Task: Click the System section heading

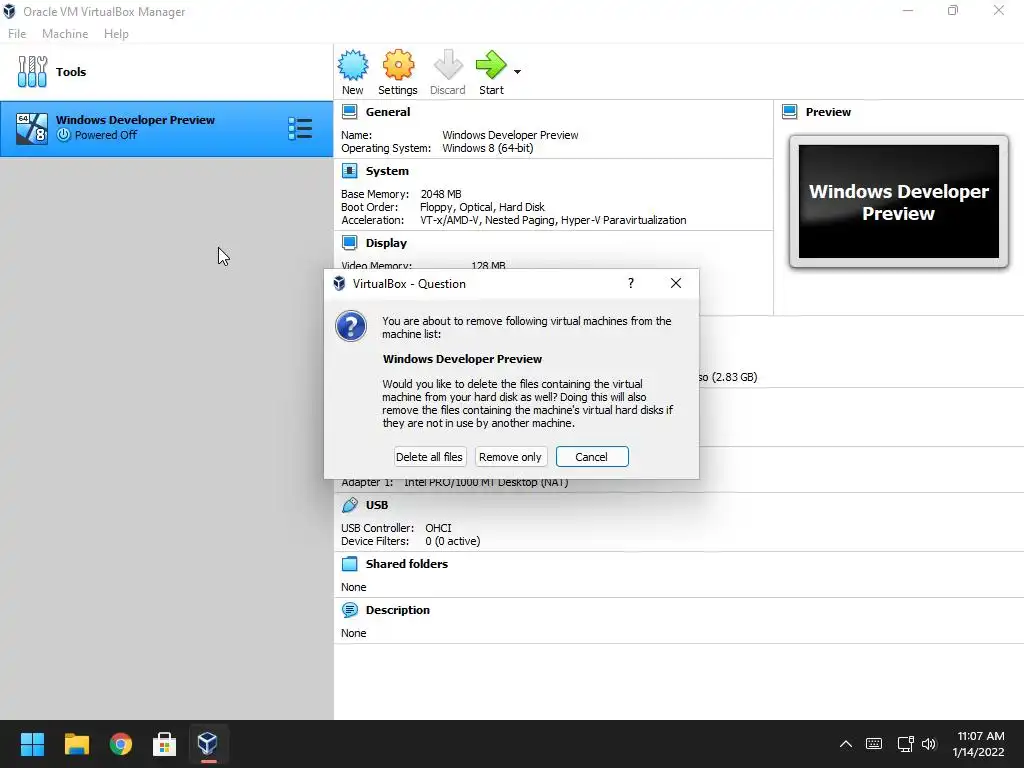Action: pyautogui.click(x=387, y=171)
